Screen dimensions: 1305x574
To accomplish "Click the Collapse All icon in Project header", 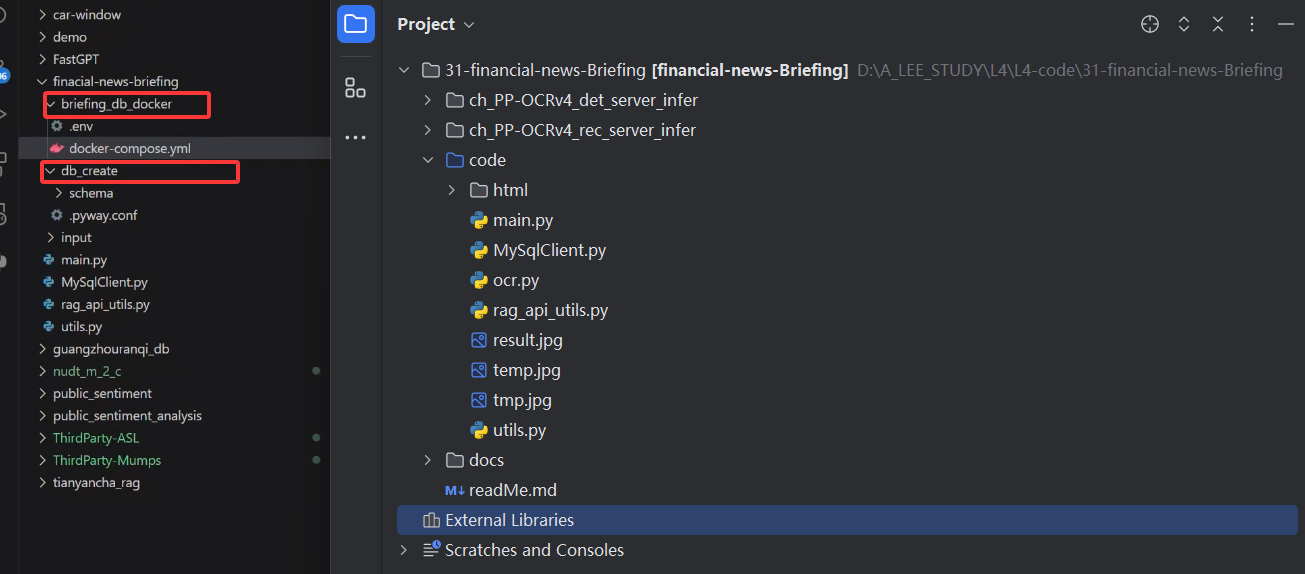I will pyautogui.click(x=1218, y=24).
